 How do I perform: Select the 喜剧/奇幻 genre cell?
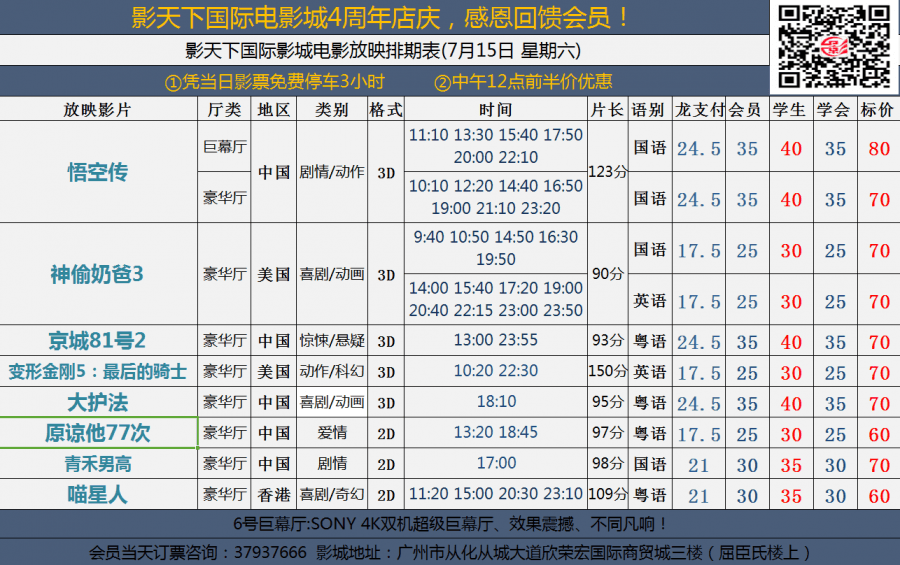click(x=332, y=494)
